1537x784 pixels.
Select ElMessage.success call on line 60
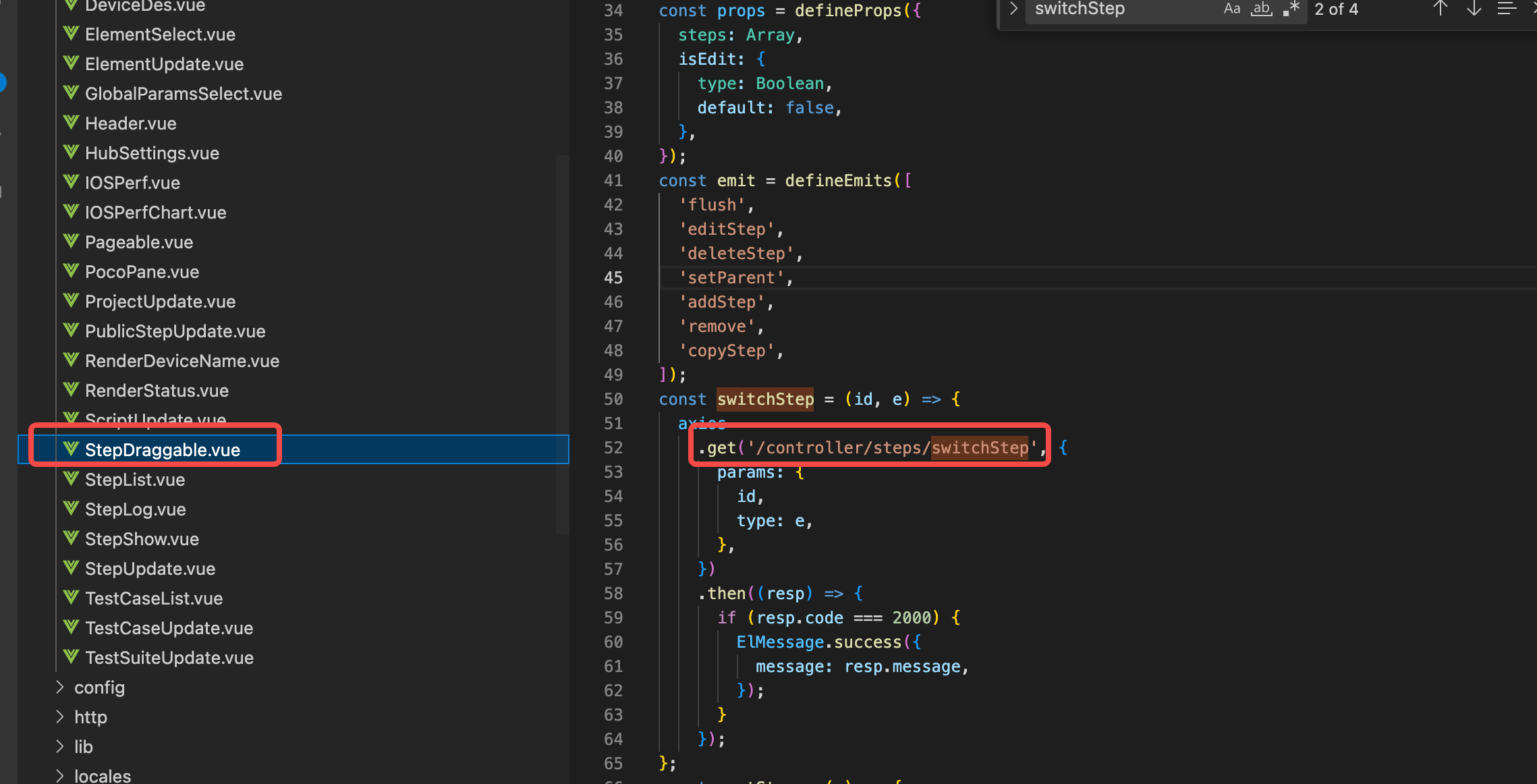click(x=826, y=642)
